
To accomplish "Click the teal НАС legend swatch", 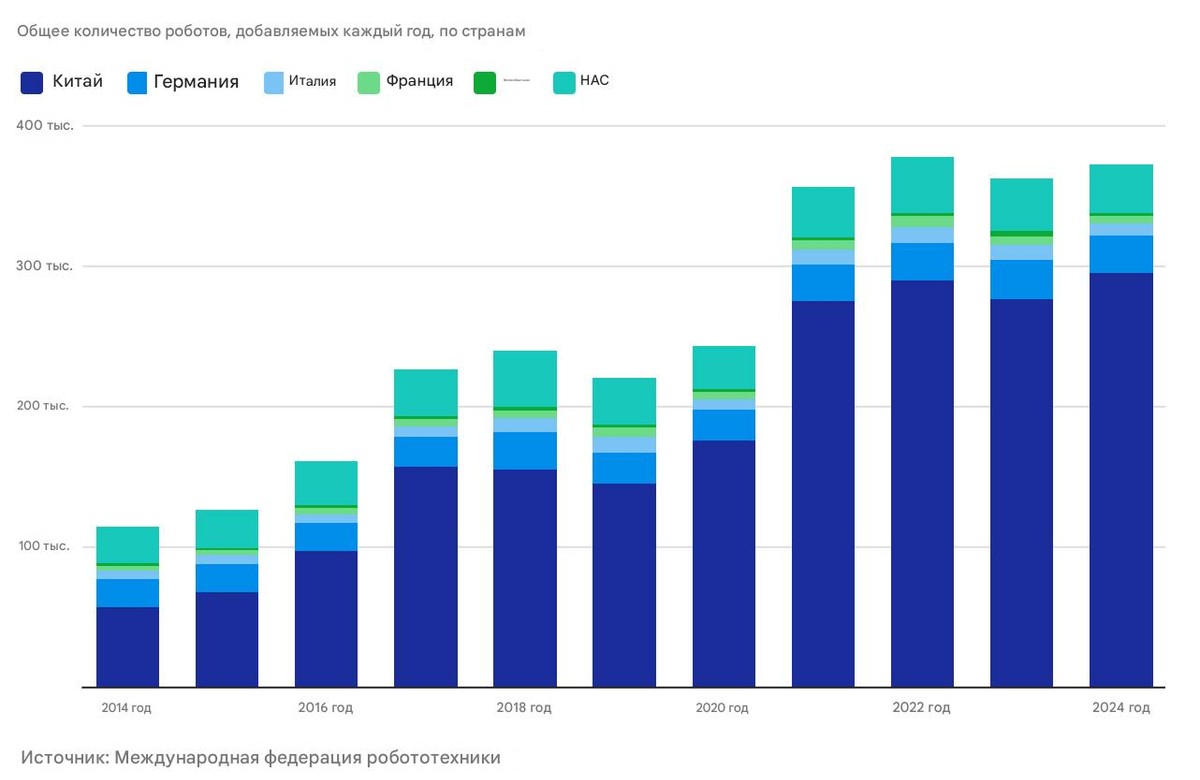I will (564, 83).
